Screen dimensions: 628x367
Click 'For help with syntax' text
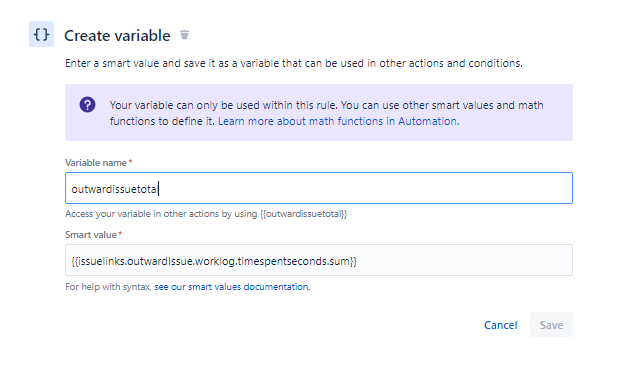pos(108,287)
